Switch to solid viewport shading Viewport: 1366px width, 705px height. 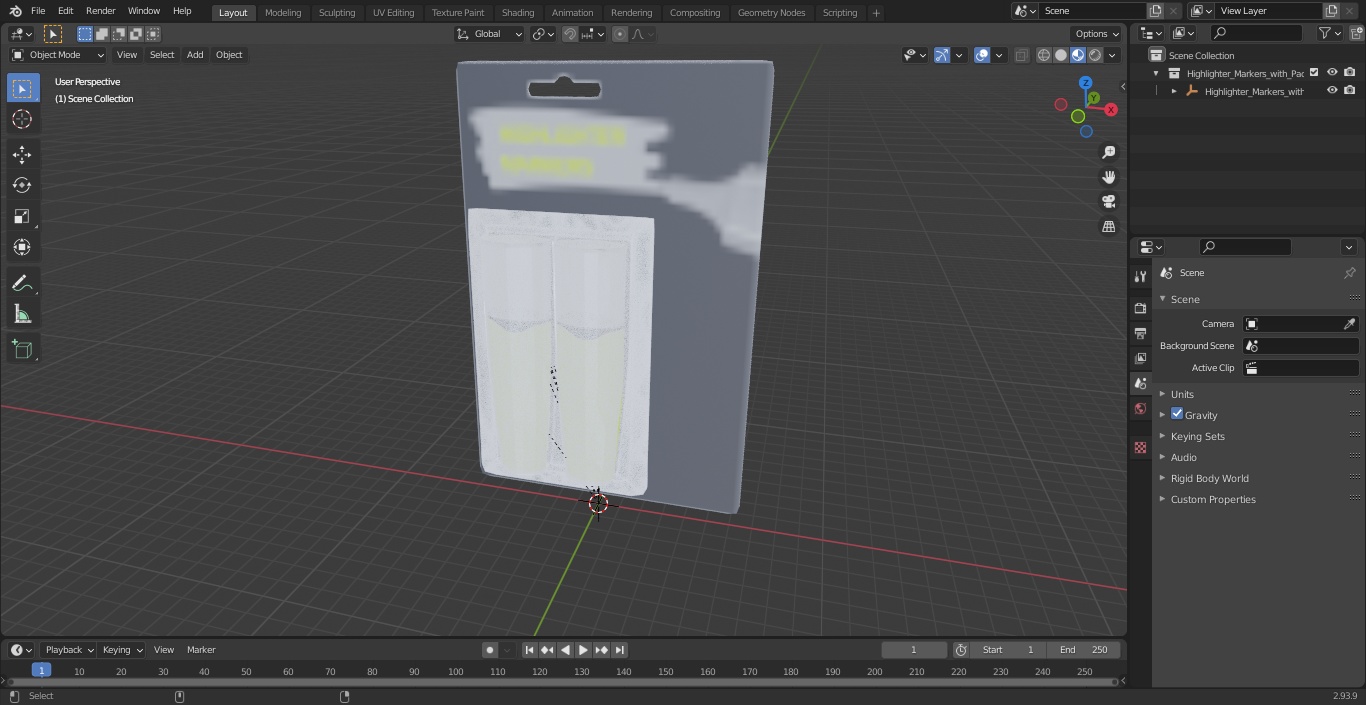click(x=1061, y=55)
